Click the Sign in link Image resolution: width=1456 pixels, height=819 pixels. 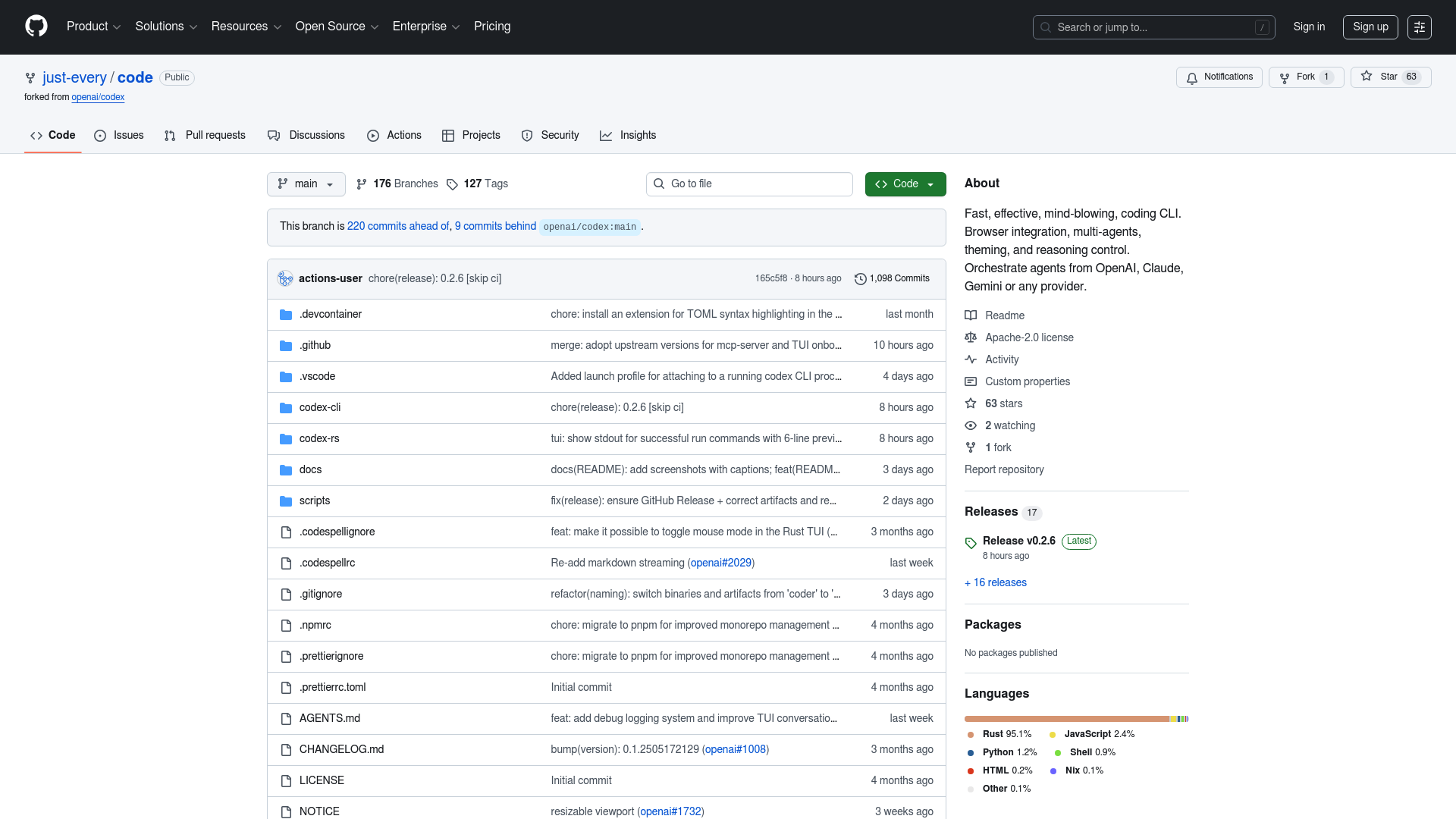click(x=1309, y=27)
